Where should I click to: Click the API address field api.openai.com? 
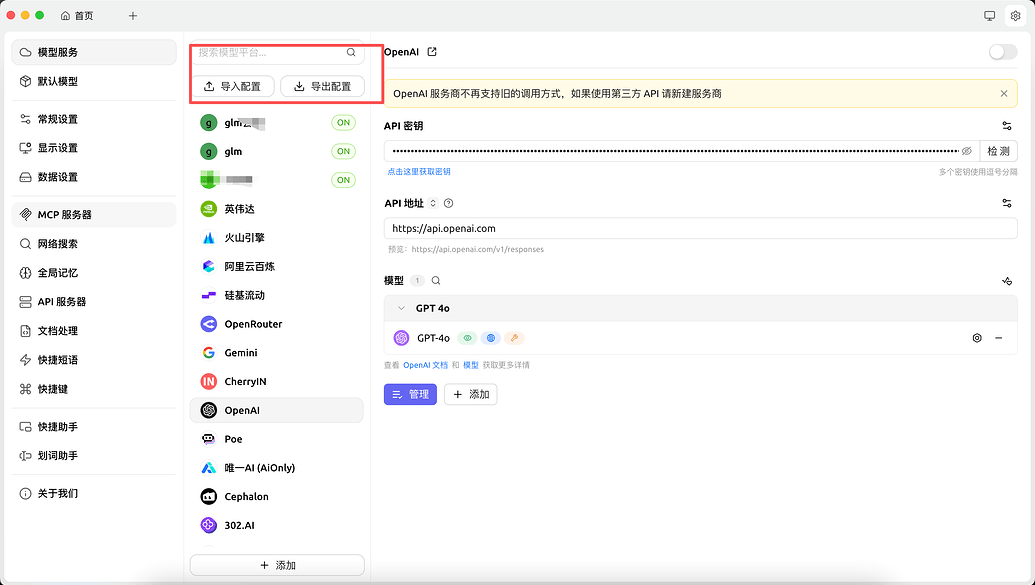(x=700, y=228)
